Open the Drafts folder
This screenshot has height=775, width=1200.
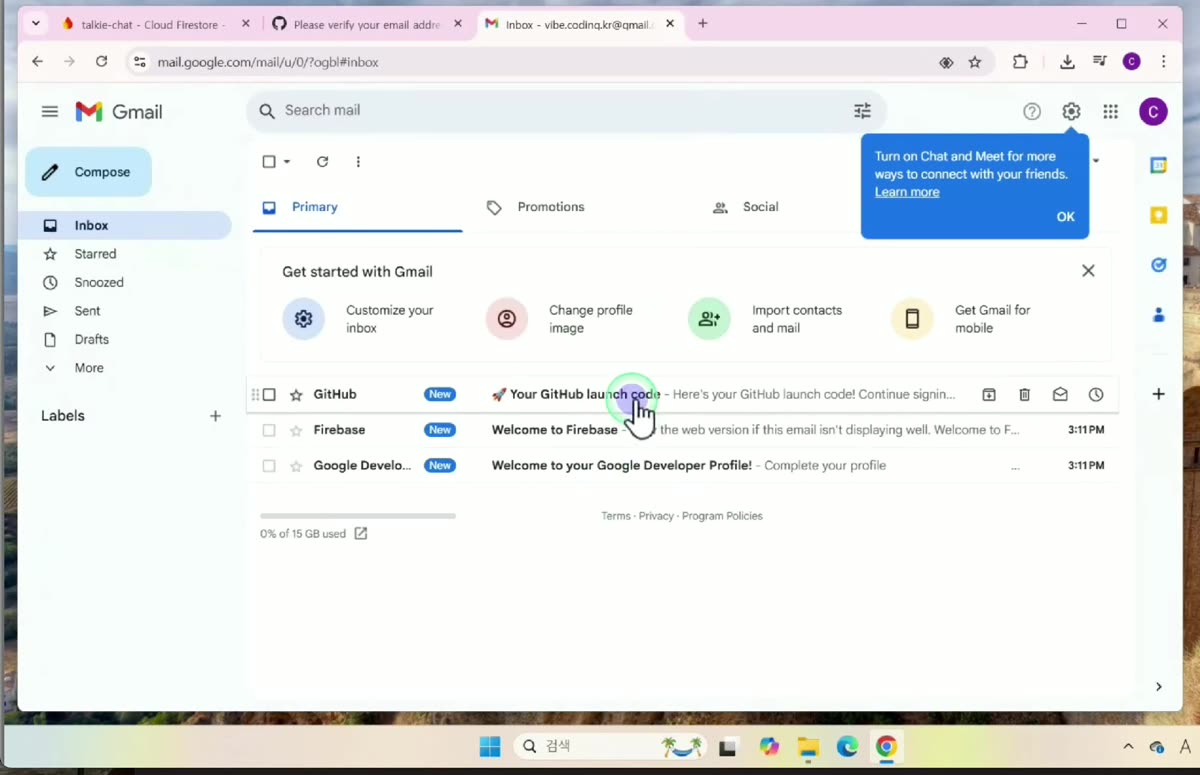click(91, 340)
